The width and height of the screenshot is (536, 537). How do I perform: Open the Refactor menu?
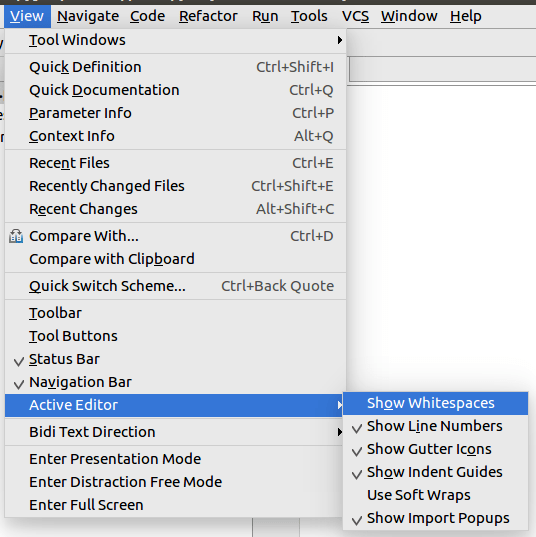click(x=208, y=16)
